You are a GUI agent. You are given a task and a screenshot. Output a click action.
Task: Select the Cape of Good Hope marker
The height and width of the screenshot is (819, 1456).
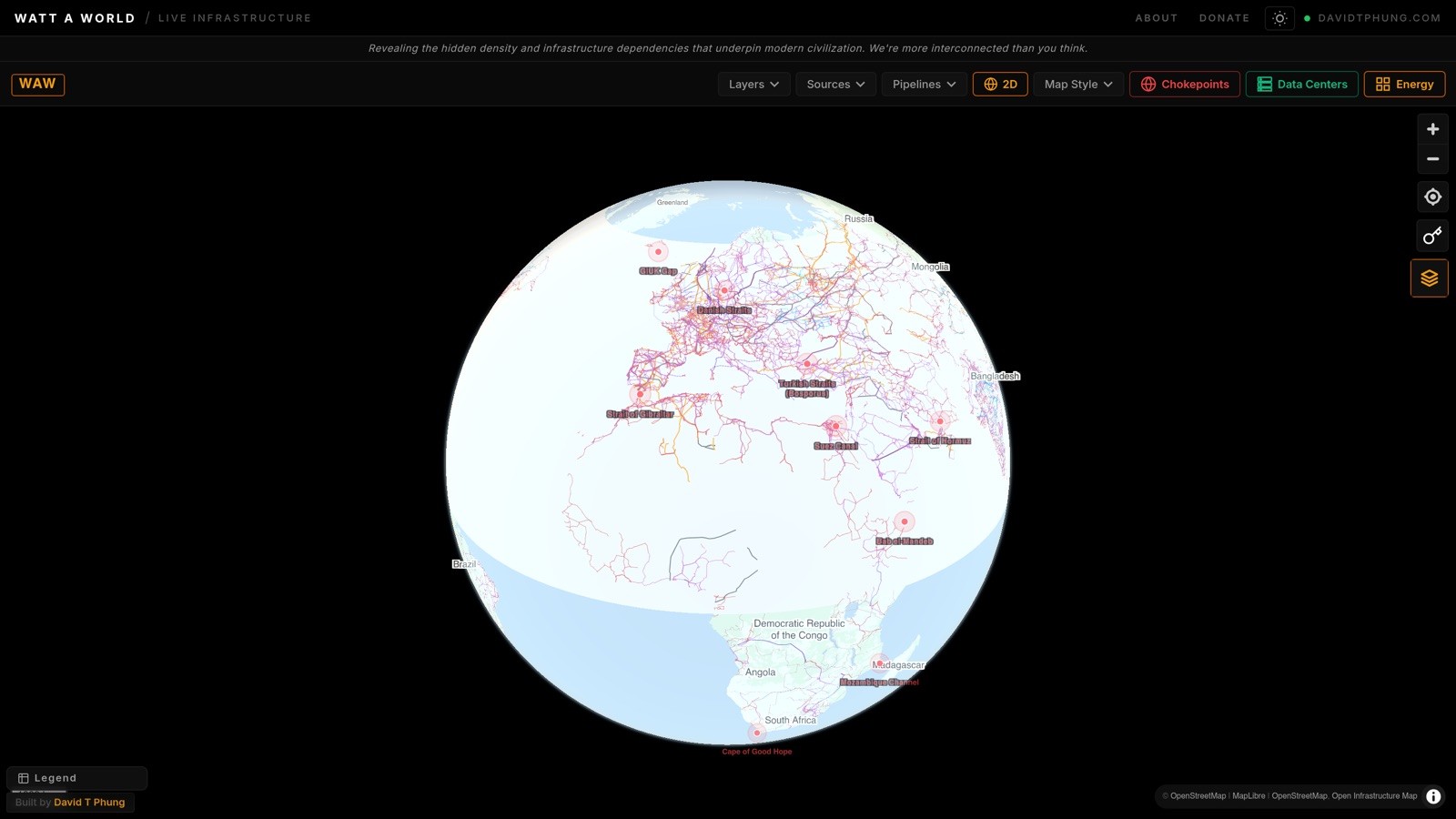756,733
